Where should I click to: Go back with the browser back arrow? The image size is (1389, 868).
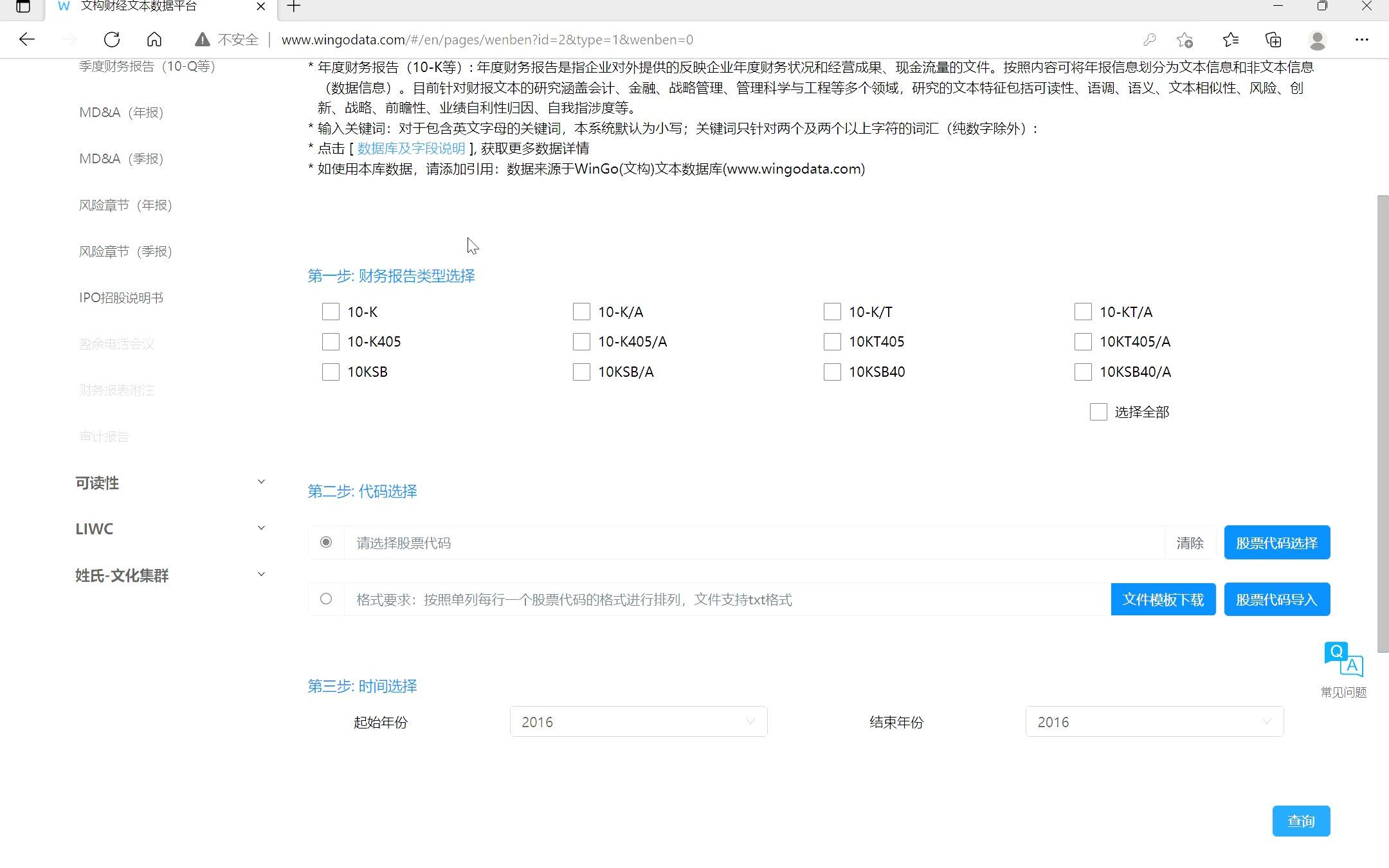(x=26, y=40)
